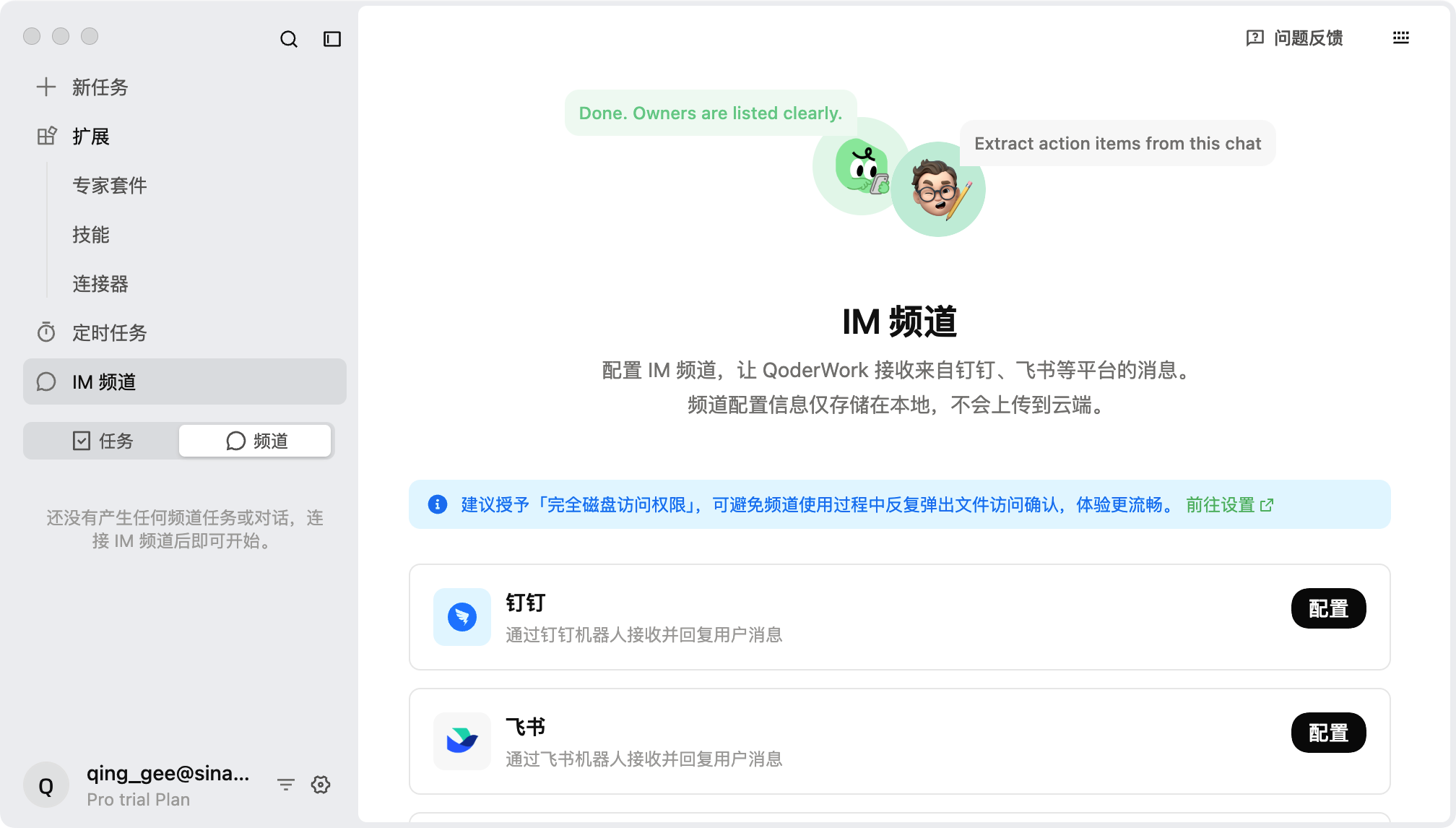The image size is (1456, 828).
Task: Click the IM 频道 page heading
Action: [x=900, y=322]
